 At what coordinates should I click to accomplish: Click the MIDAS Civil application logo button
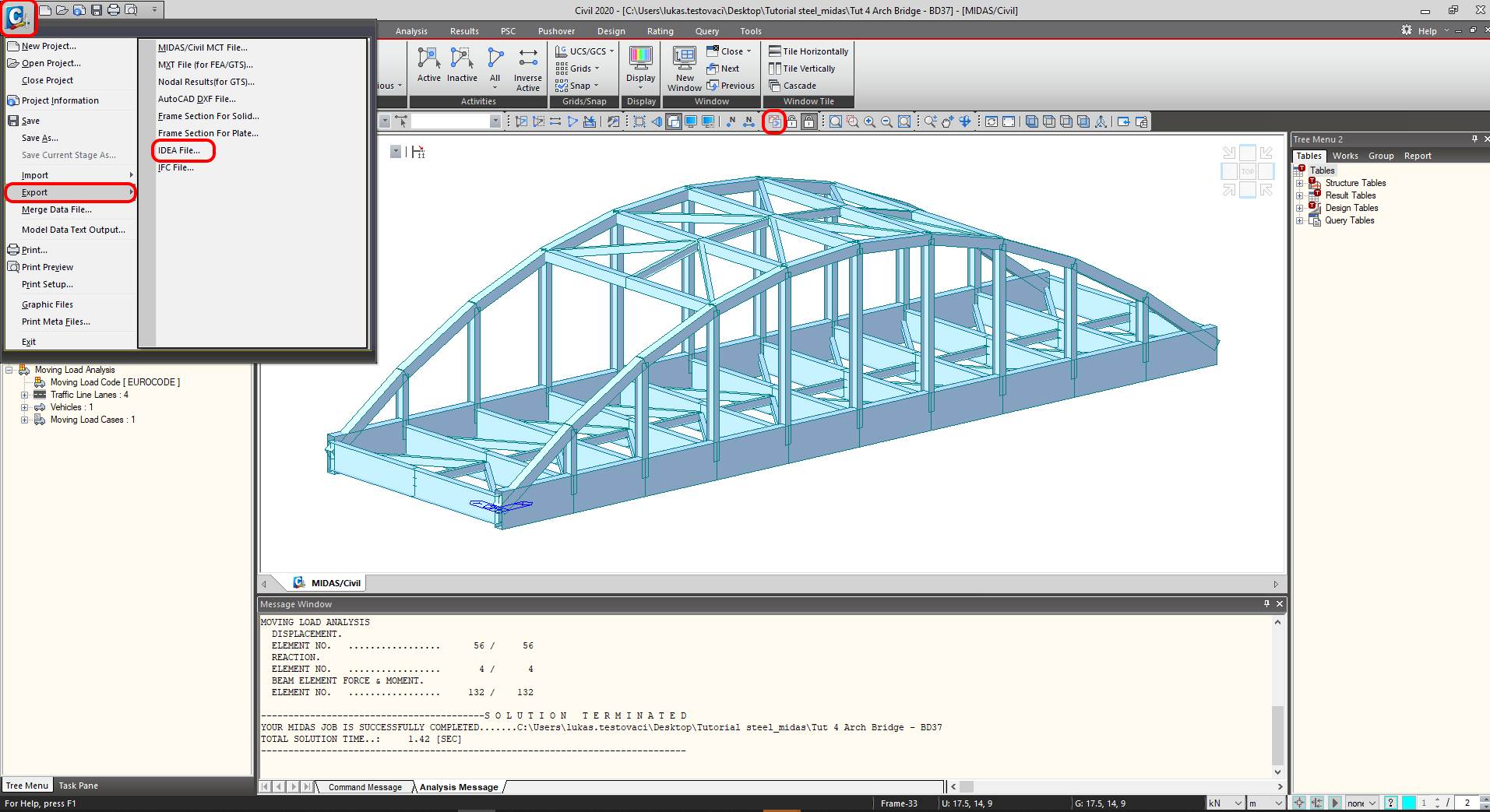17,17
